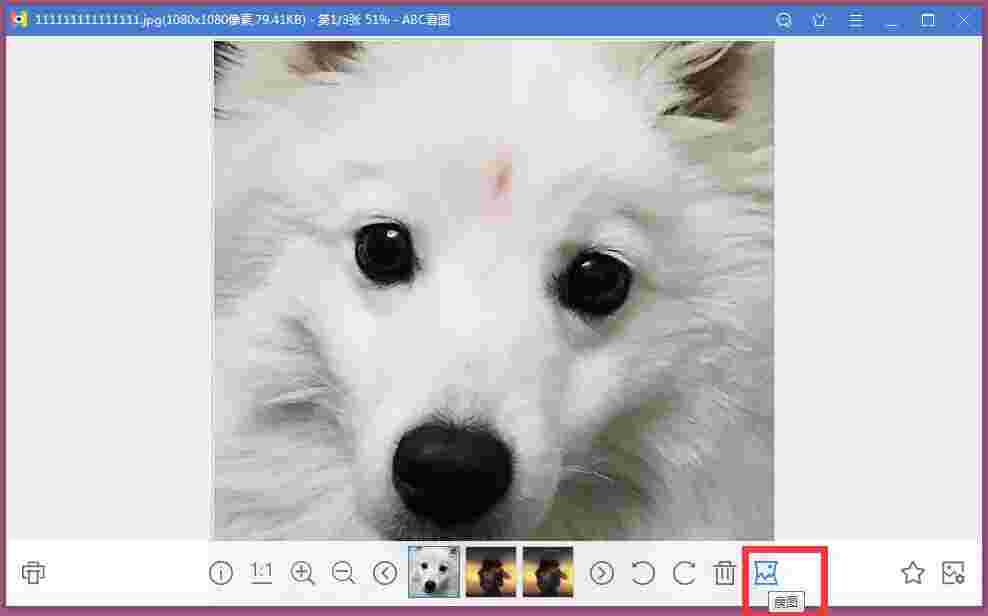
Task: Select the white dog thumbnail
Action: click(x=433, y=571)
